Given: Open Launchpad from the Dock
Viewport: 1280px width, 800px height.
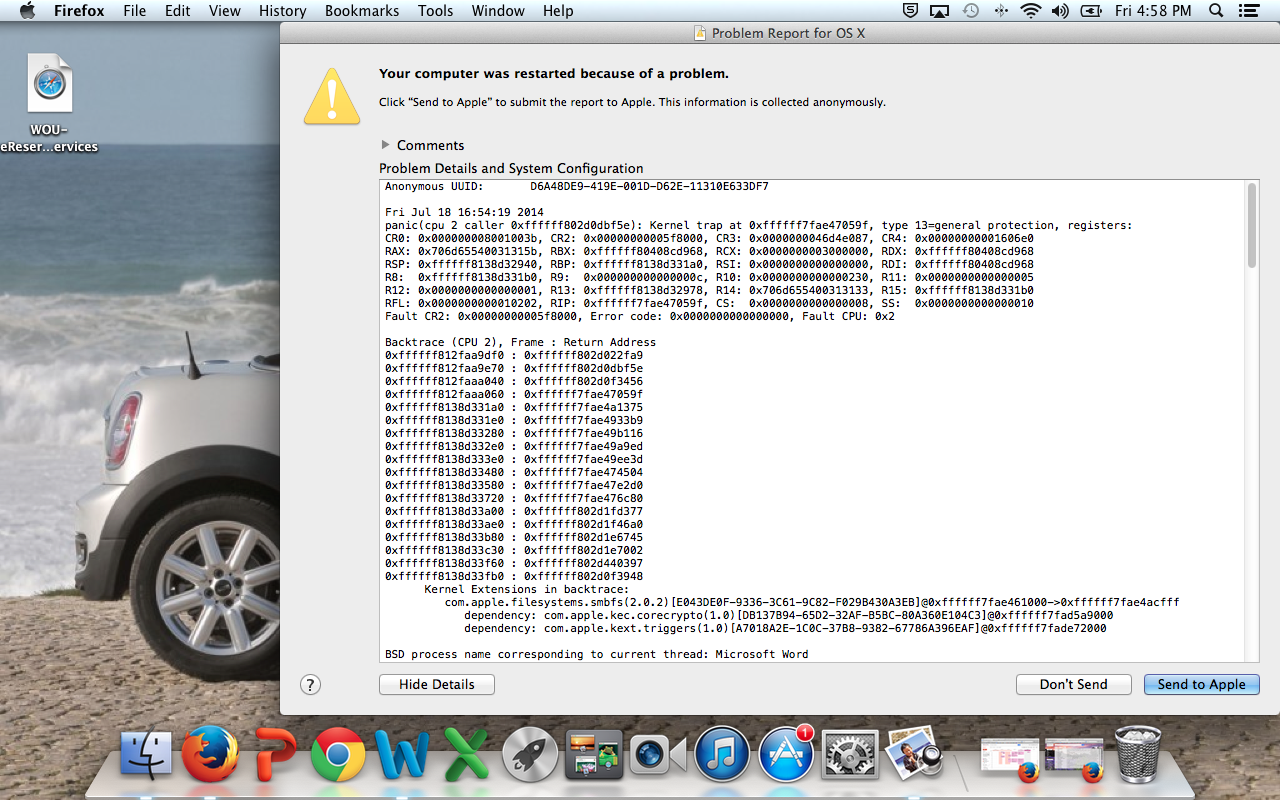Looking at the screenshot, I should point(530,755).
